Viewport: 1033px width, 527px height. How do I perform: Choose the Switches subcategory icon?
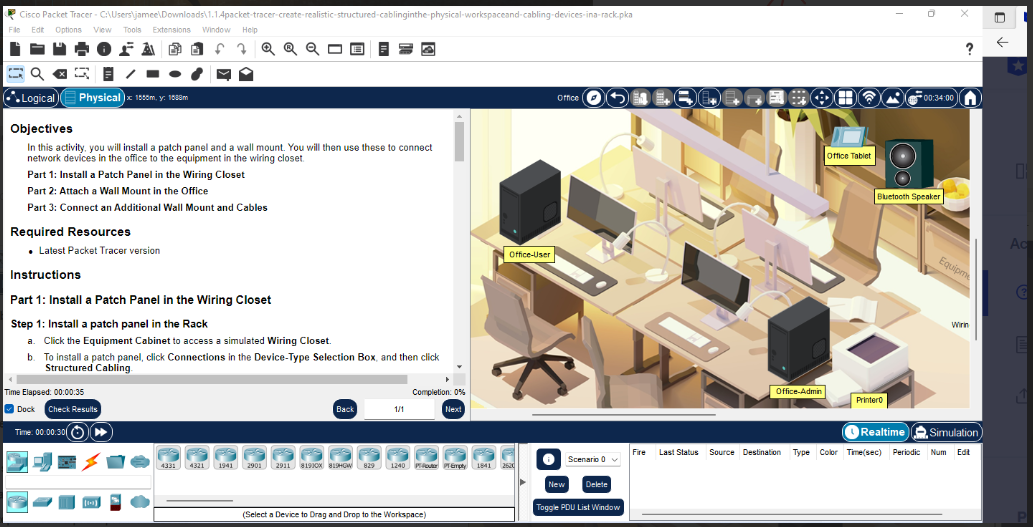tap(42, 502)
